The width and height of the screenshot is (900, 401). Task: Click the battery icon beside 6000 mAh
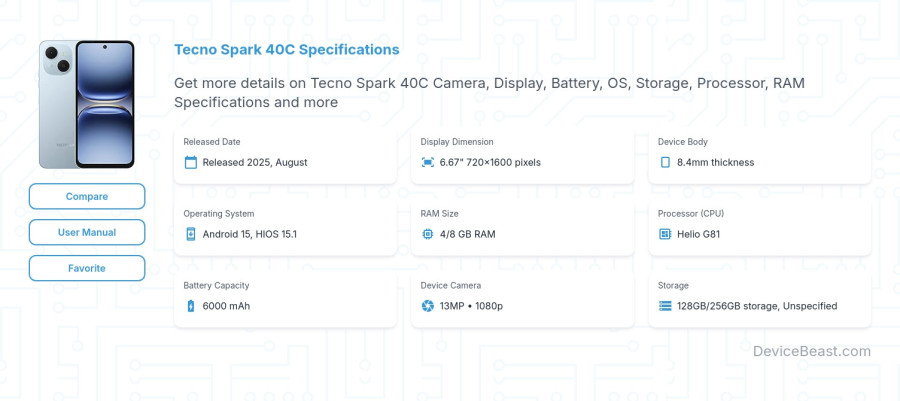[x=191, y=306]
